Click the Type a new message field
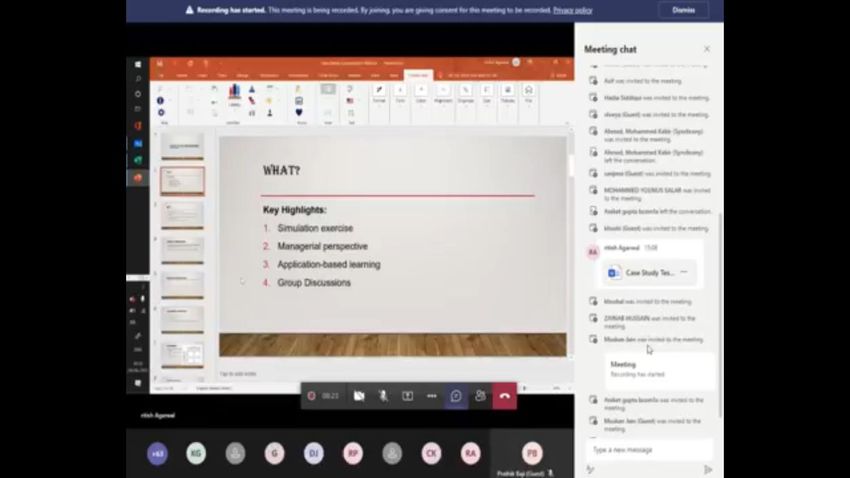850x478 pixels. tap(648, 450)
